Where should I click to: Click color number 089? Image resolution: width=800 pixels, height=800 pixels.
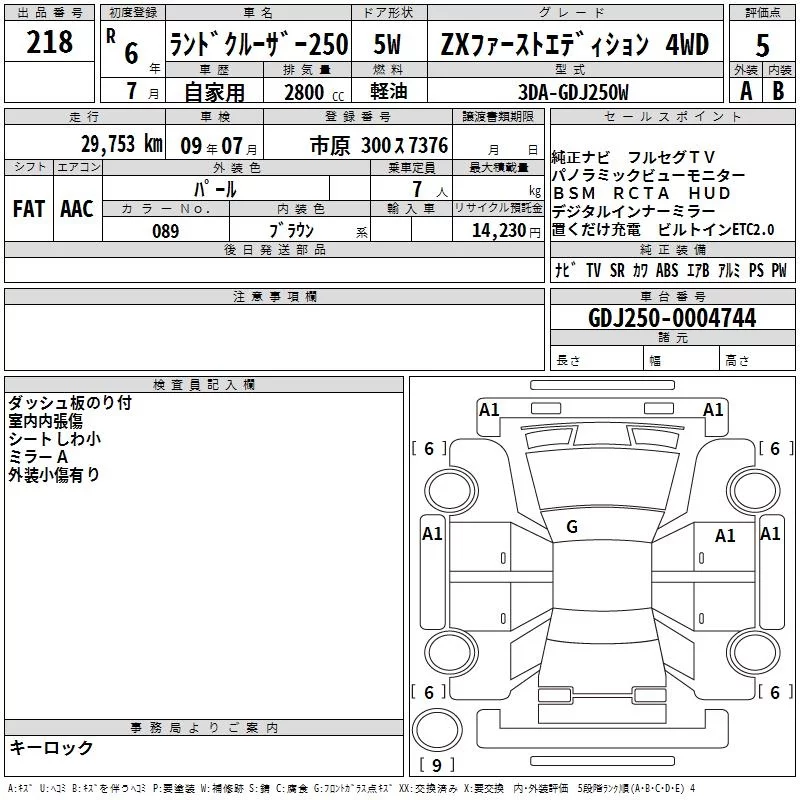point(166,231)
